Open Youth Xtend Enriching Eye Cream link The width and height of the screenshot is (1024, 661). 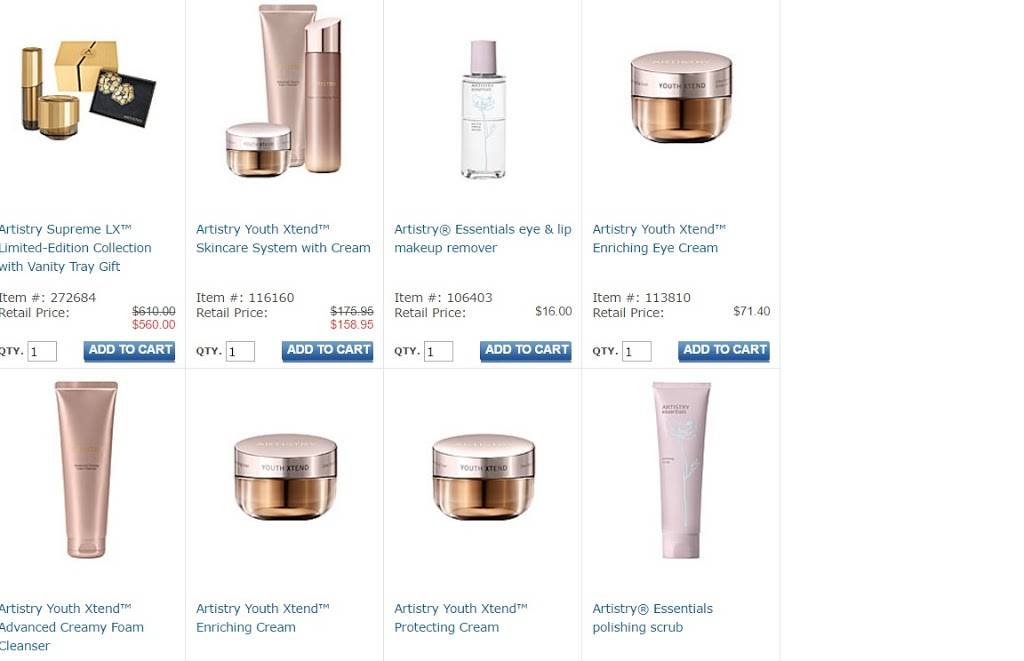659,238
